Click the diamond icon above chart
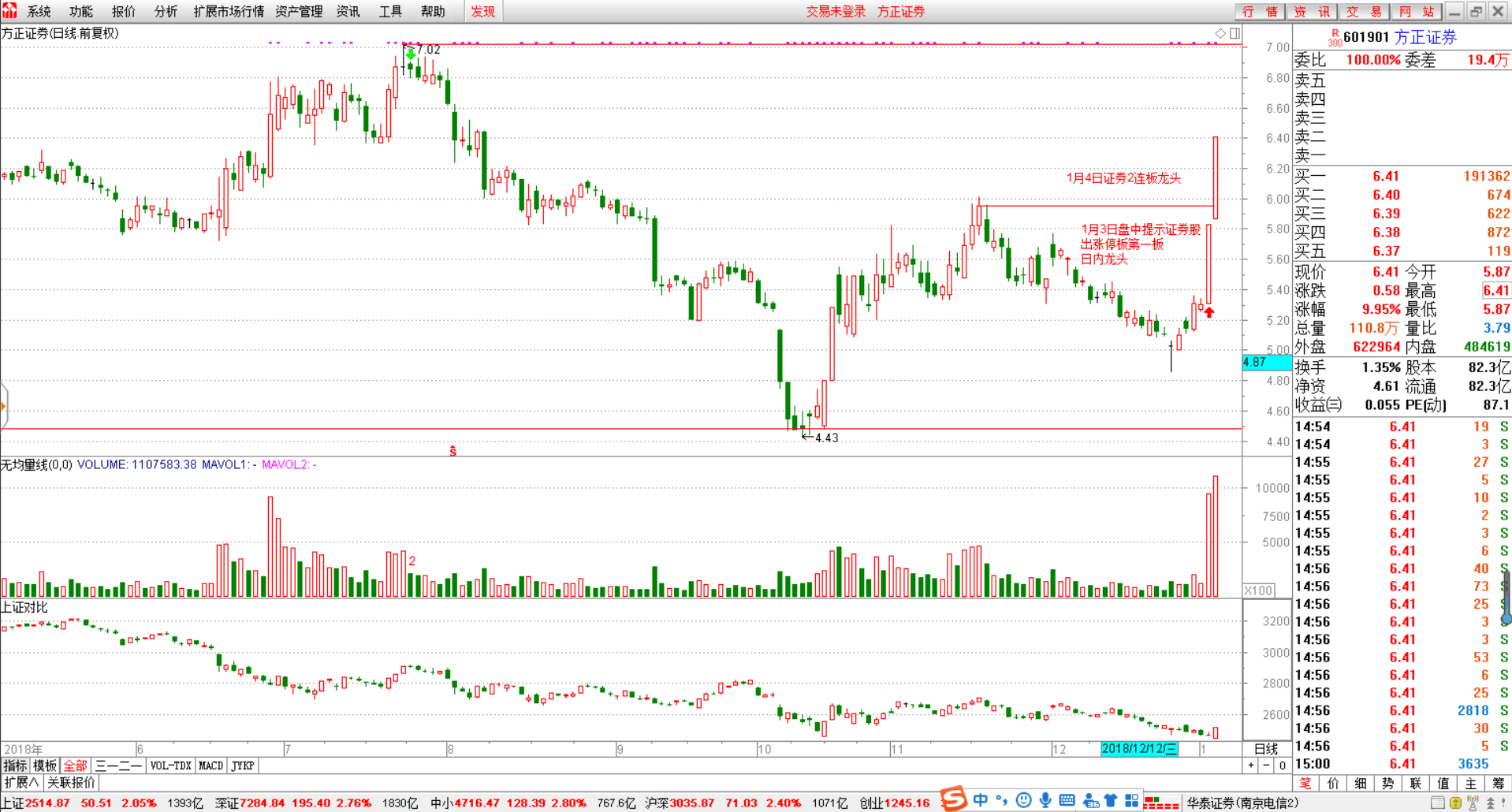Image resolution: width=1512 pixels, height=812 pixels. 1220,33
